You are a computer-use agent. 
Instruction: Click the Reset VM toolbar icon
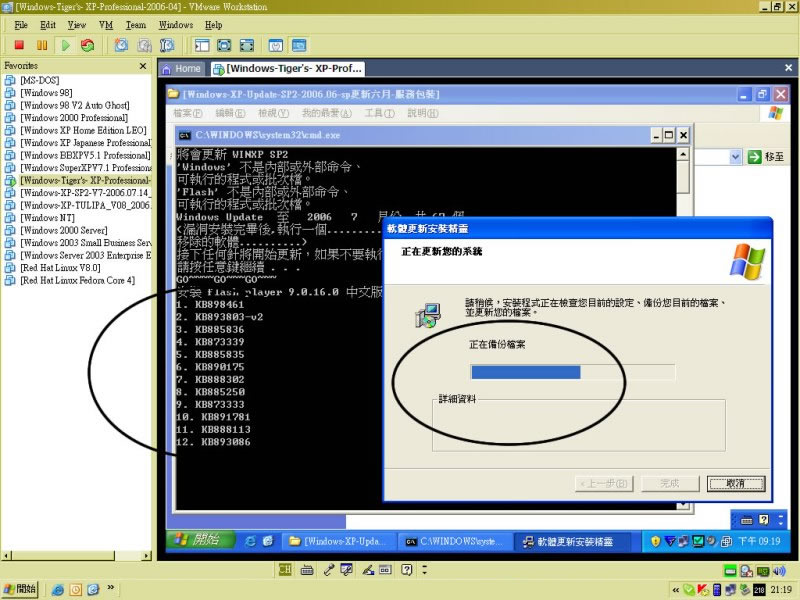tap(88, 45)
